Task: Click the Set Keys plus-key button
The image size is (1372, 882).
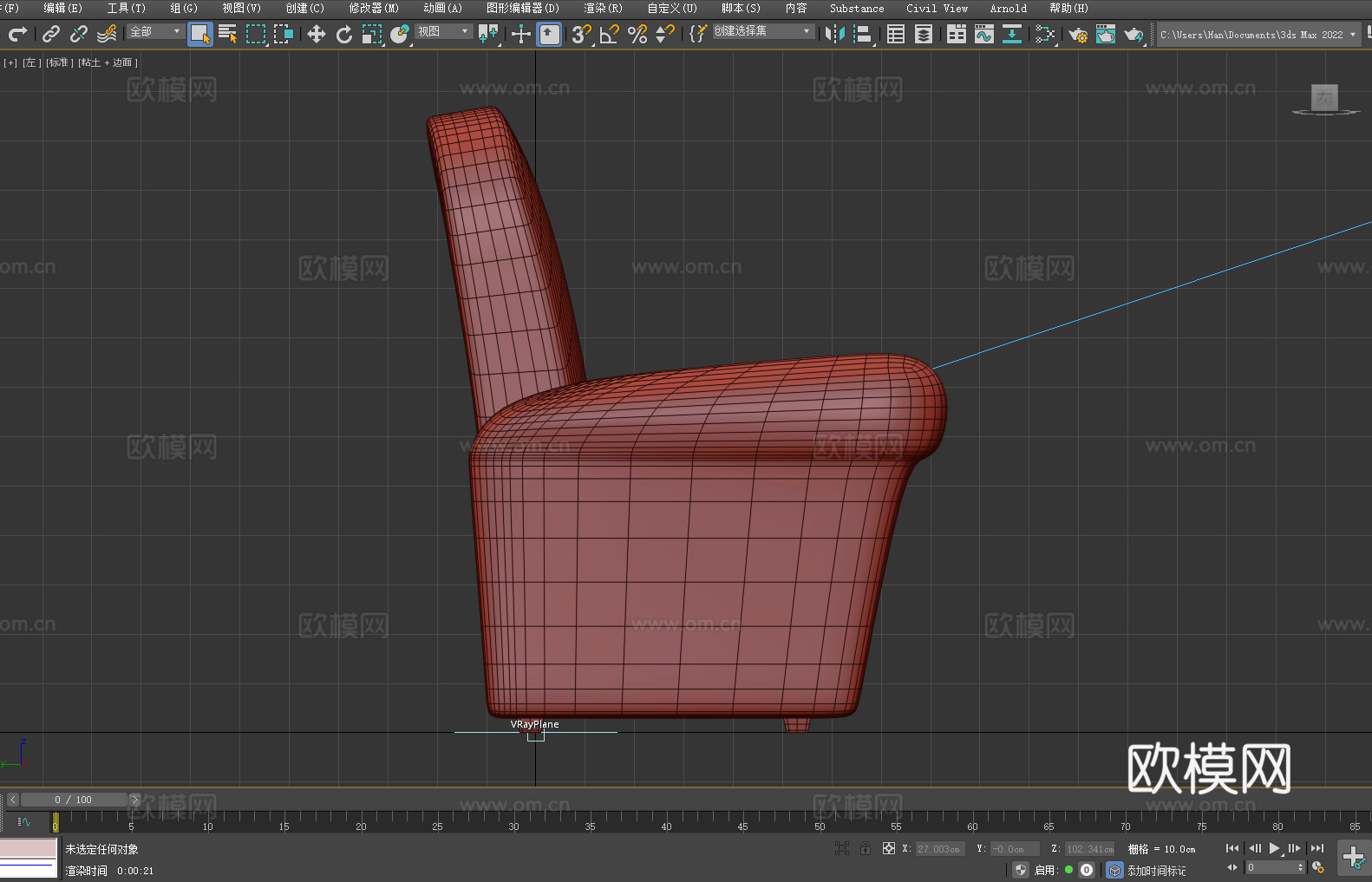Action: (1353, 858)
